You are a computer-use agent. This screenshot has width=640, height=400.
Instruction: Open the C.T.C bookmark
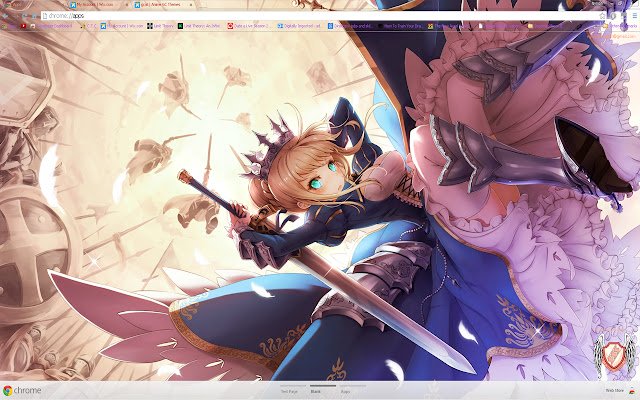click(x=89, y=26)
